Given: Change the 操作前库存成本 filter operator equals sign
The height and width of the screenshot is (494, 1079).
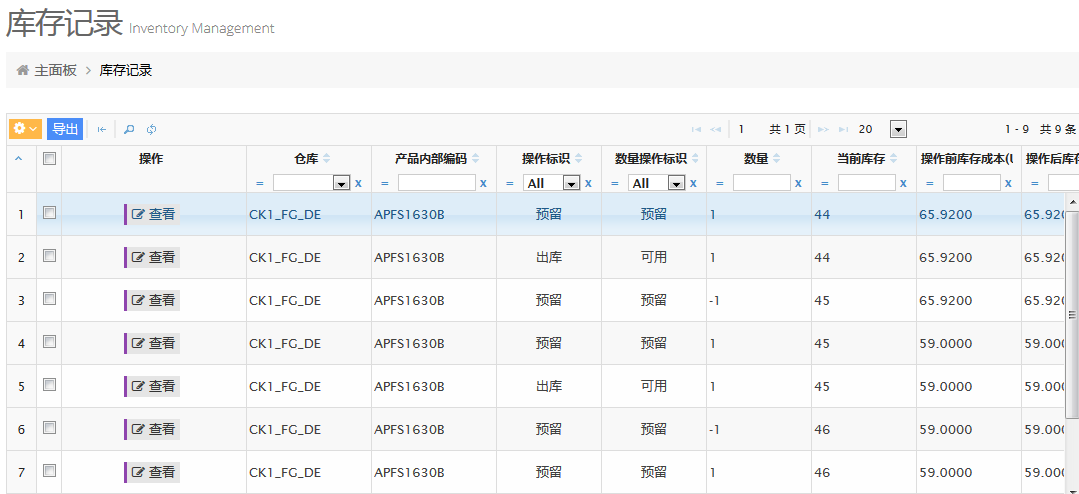Looking at the screenshot, I should coord(930,184).
